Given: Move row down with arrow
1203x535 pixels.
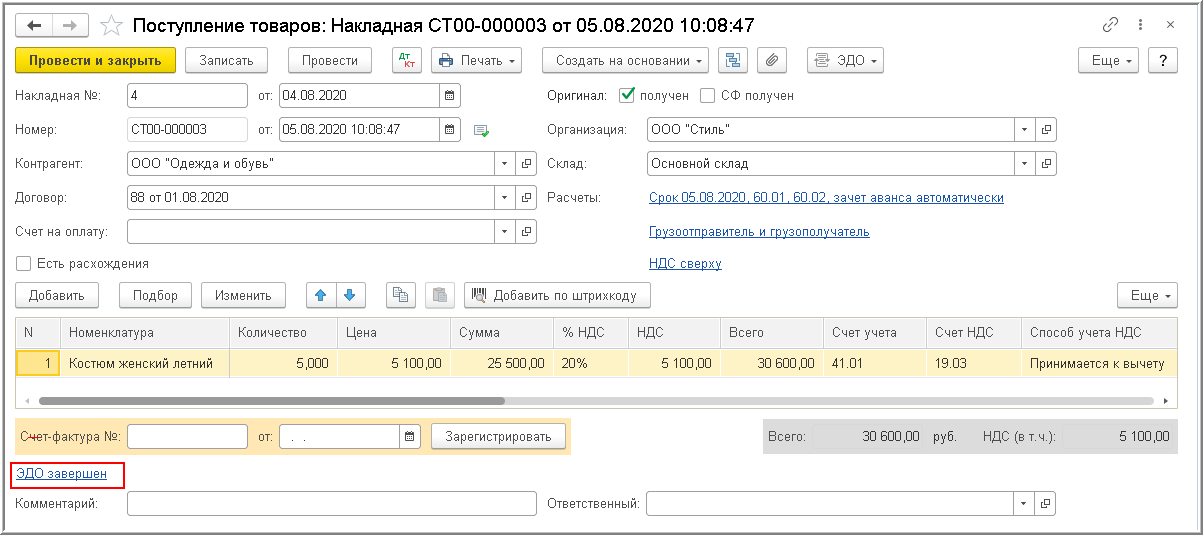Looking at the screenshot, I should pos(350,295).
